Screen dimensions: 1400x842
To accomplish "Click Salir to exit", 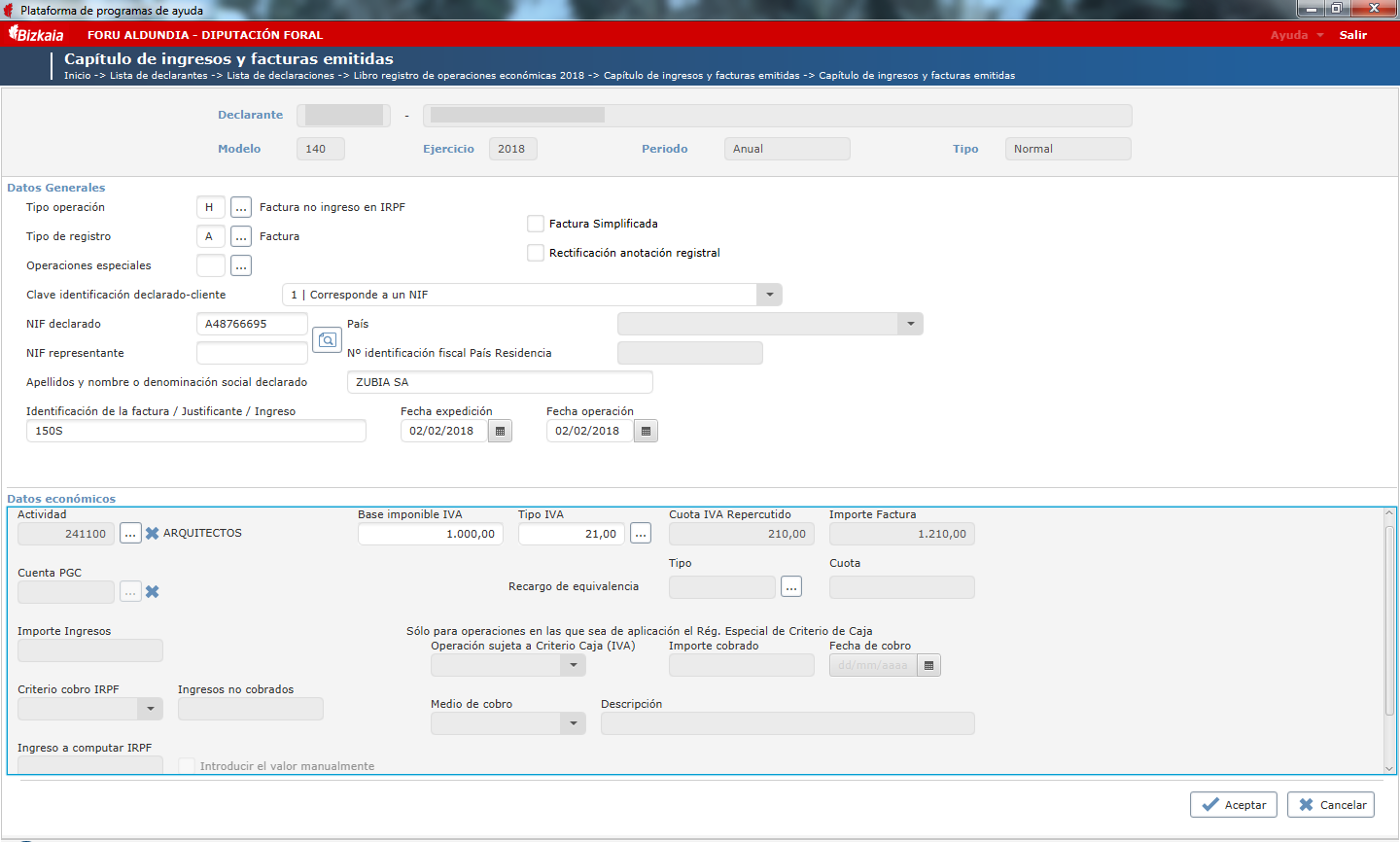I will (x=1353, y=35).
